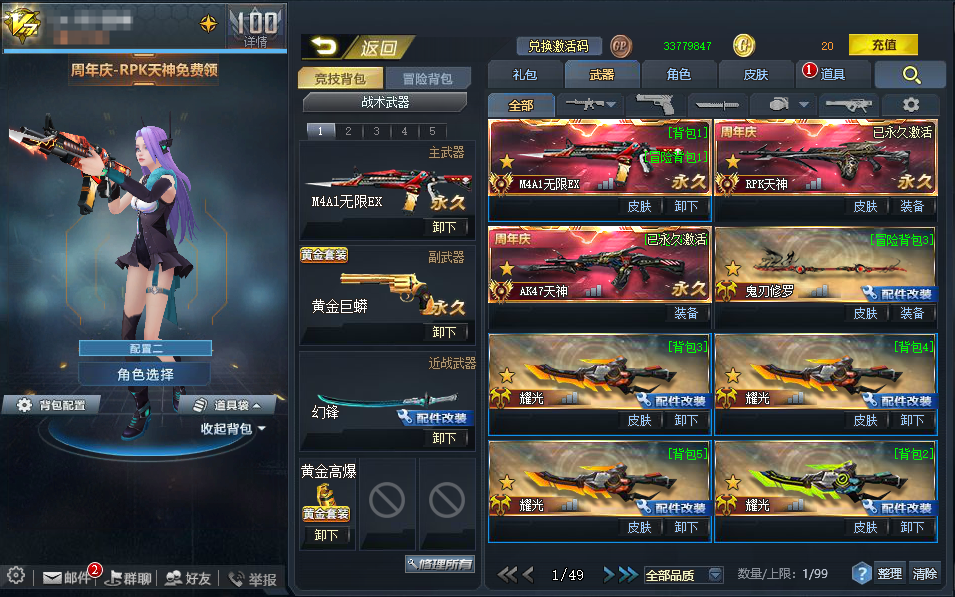
Task: Open the gear filter in weapon categories
Action: [x=911, y=105]
